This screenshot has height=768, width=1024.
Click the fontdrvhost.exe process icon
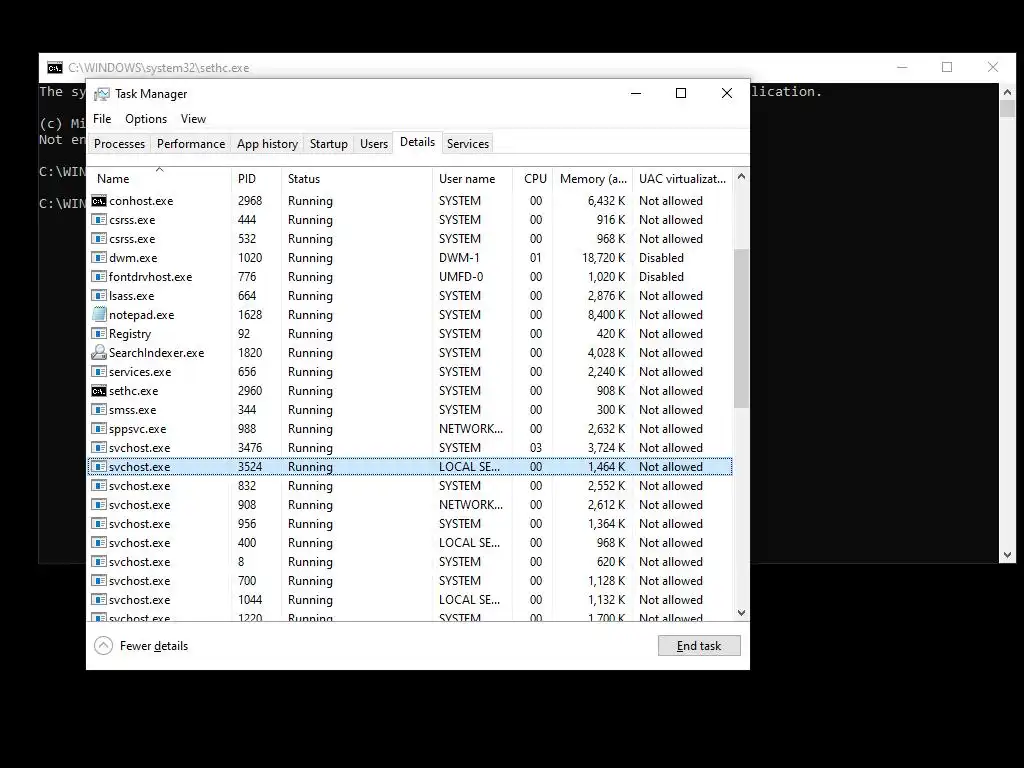[99, 277]
